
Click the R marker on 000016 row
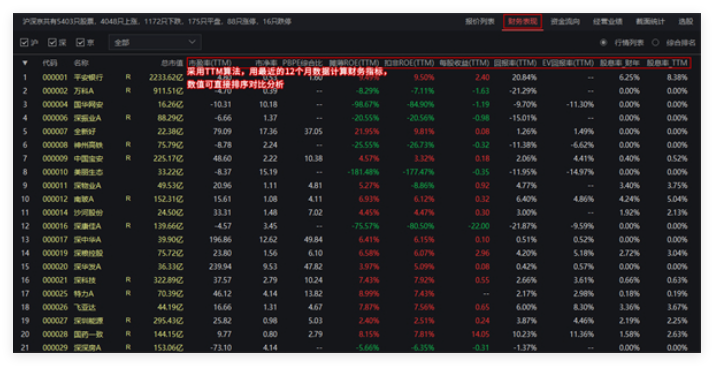click(128, 226)
